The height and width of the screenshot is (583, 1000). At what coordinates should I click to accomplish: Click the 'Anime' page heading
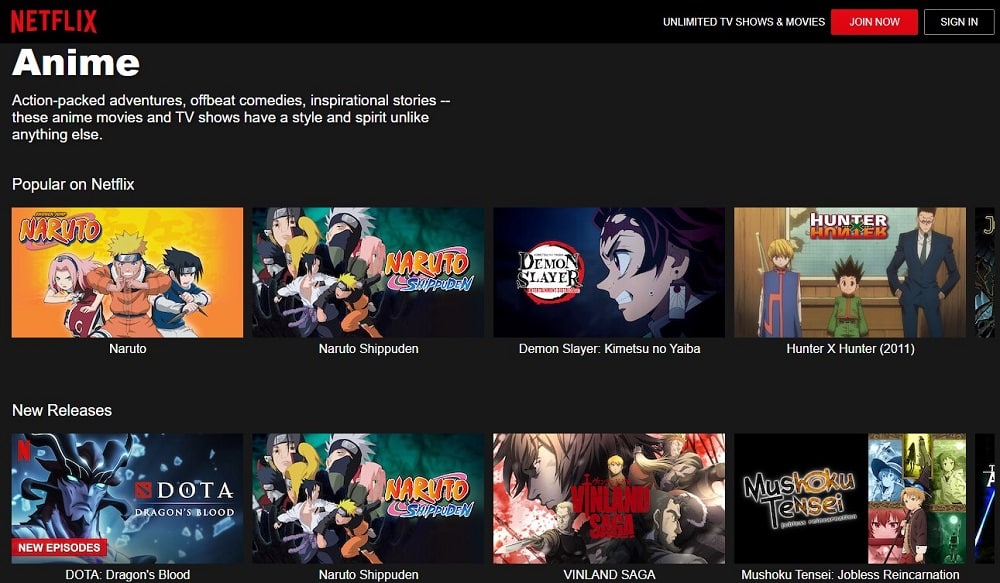click(76, 63)
